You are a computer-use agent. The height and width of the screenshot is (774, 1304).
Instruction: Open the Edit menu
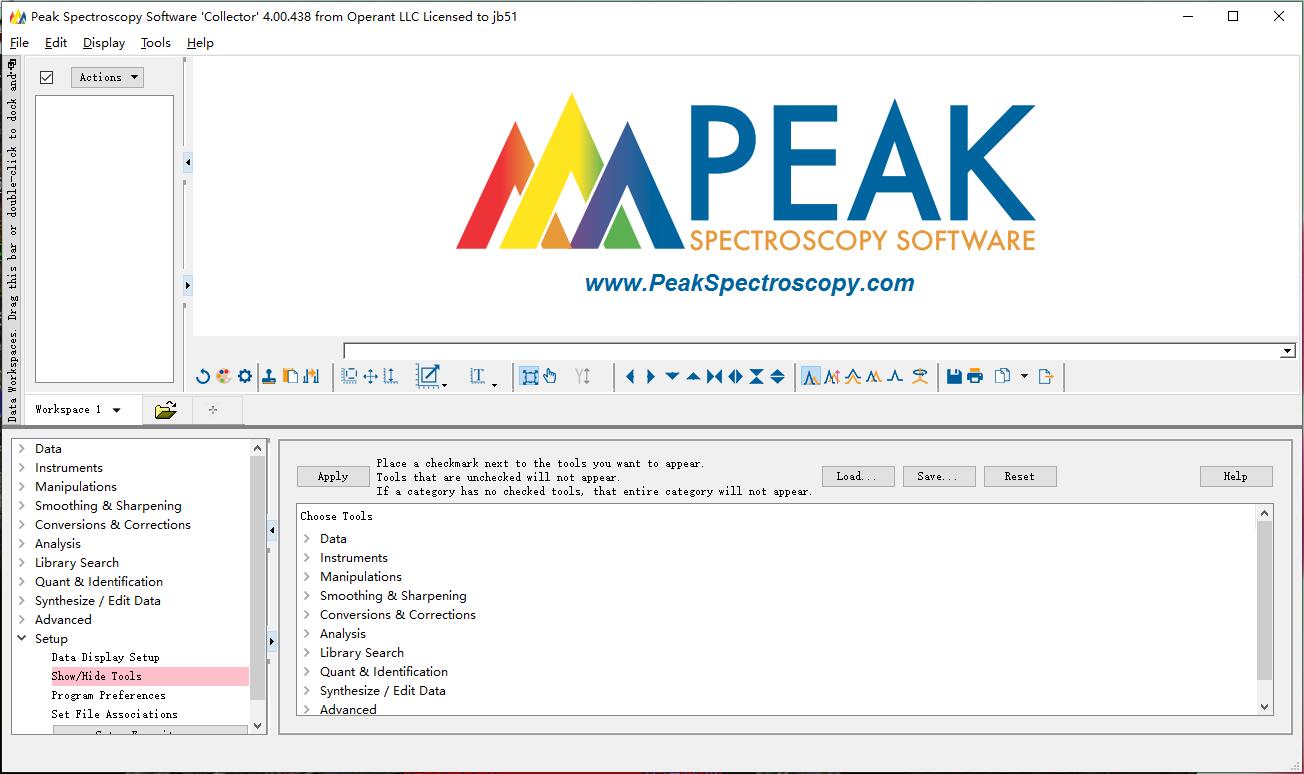pyautogui.click(x=56, y=43)
